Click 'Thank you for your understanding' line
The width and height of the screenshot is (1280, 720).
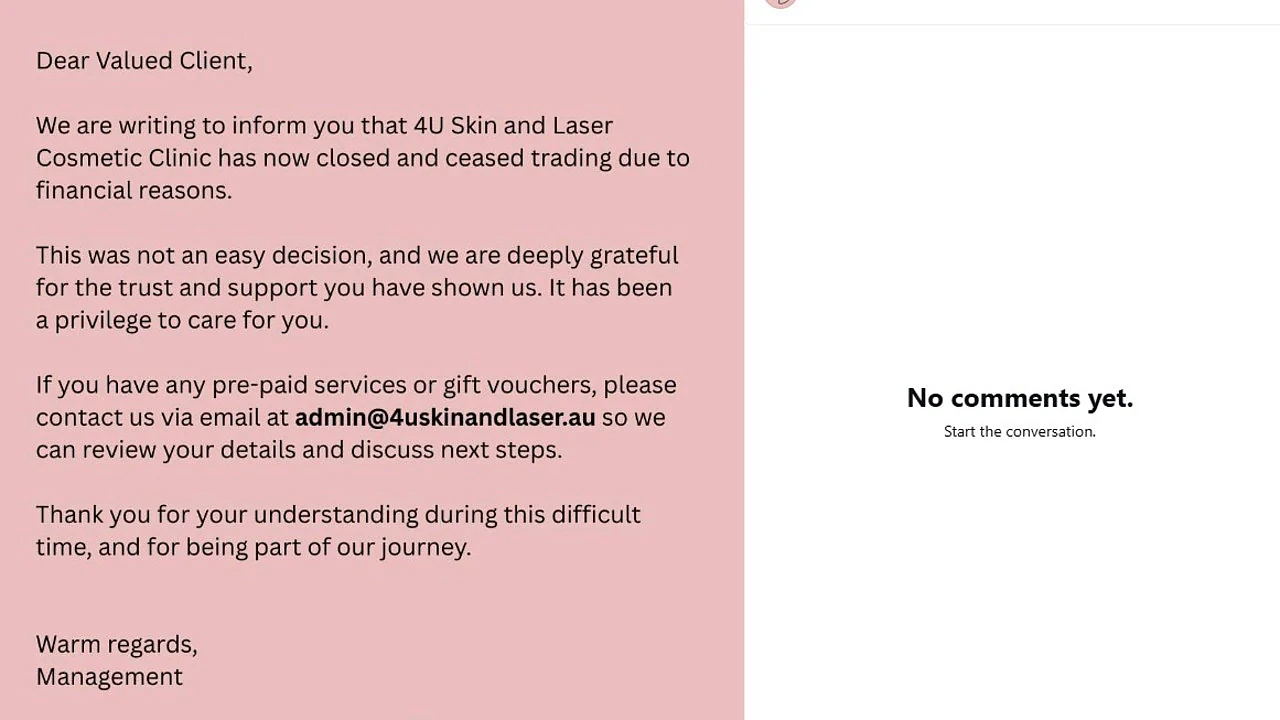coord(227,515)
